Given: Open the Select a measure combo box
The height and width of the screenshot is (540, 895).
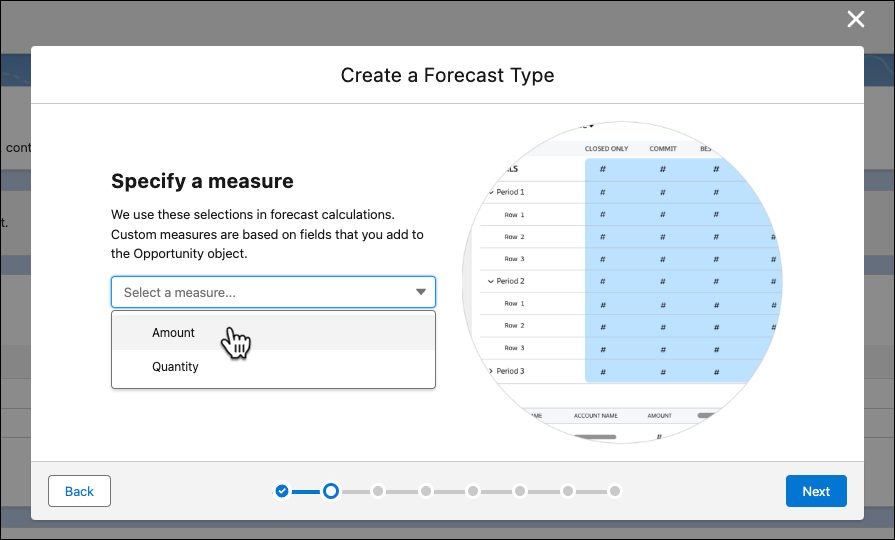Looking at the screenshot, I should (x=273, y=292).
